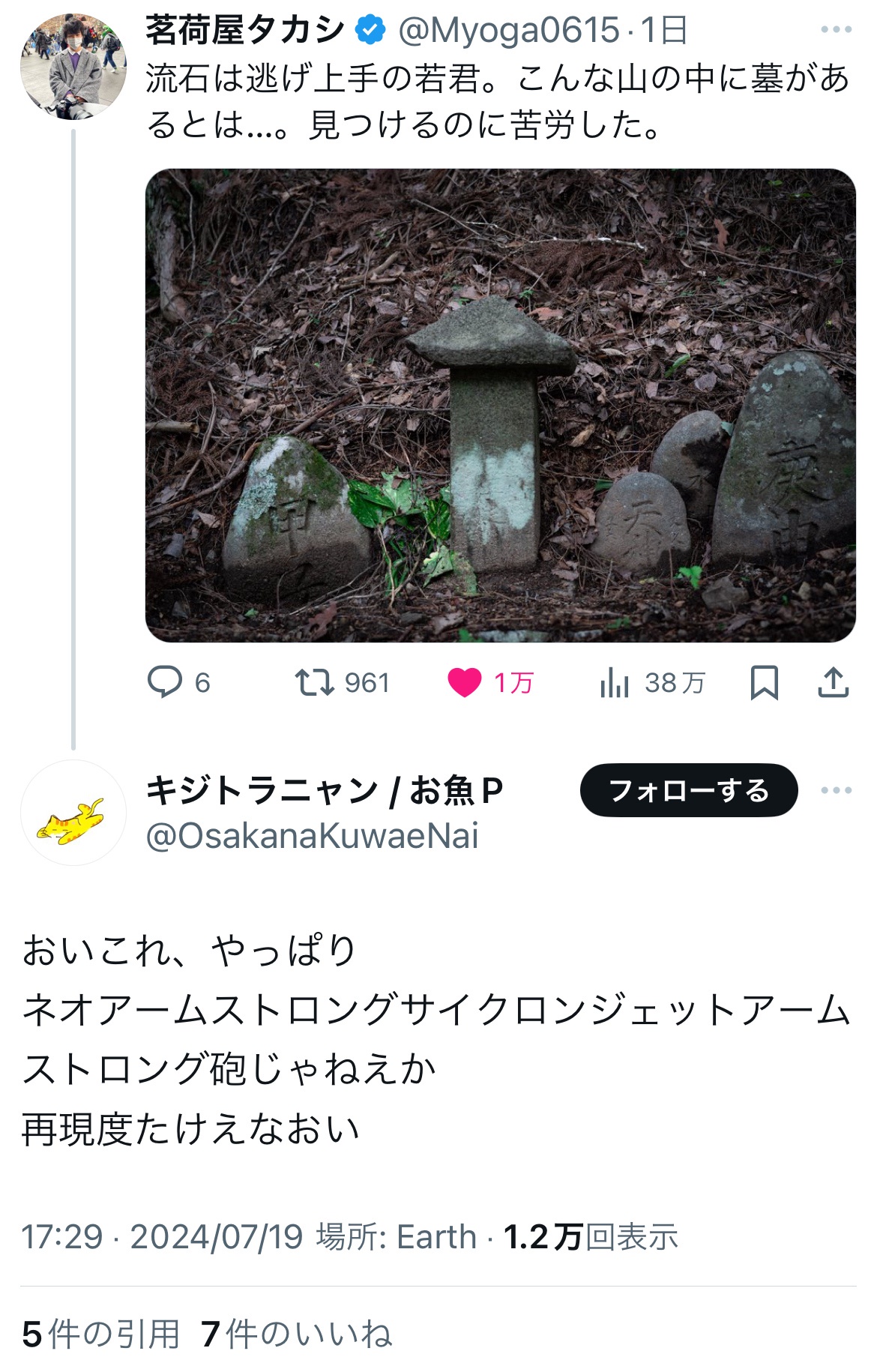This screenshot has height=1372, width=877.
Task: View the 5件の引用 quotes list
Action: (101, 1334)
